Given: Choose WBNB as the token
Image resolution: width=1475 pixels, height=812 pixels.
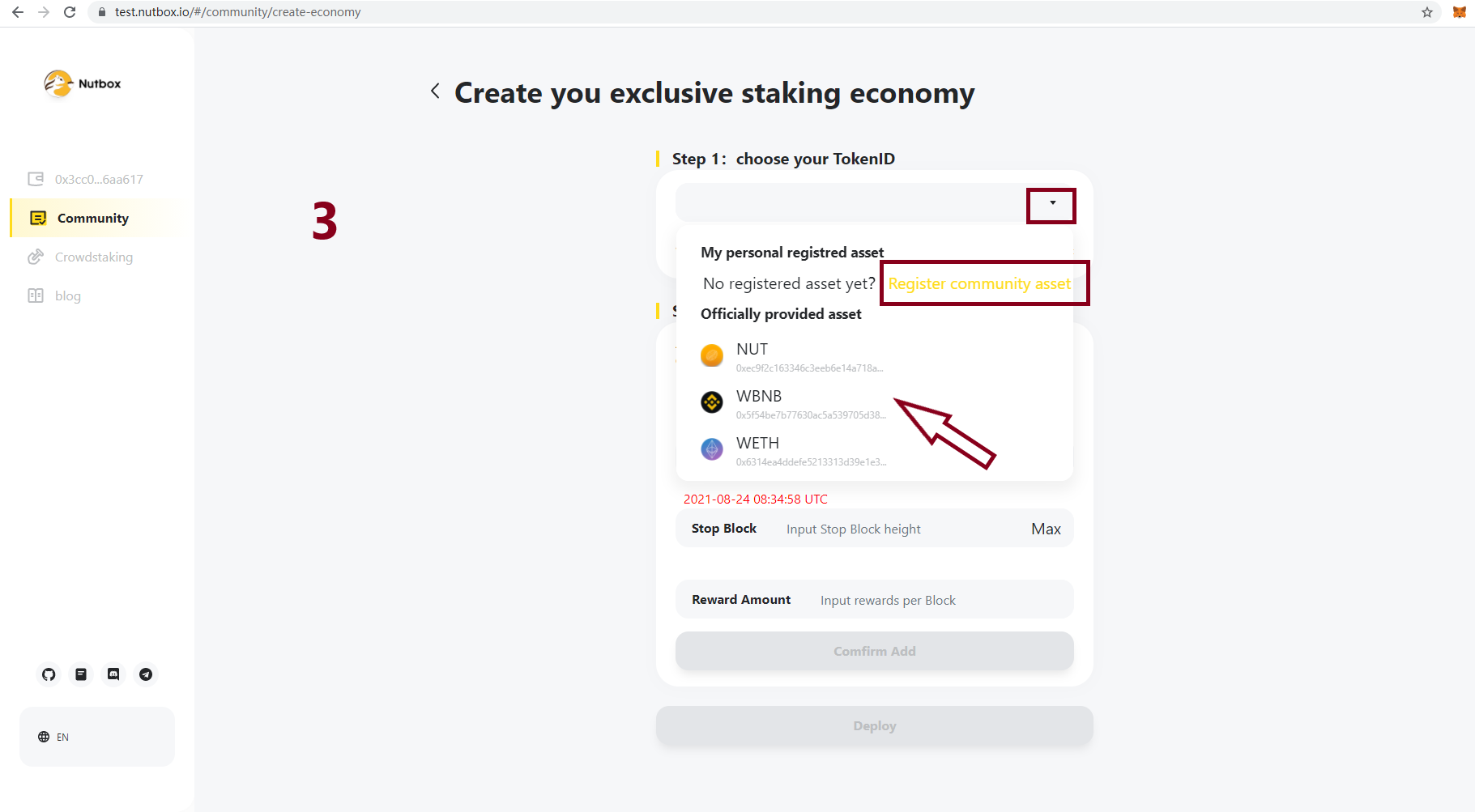Looking at the screenshot, I should [x=758, y=397].
